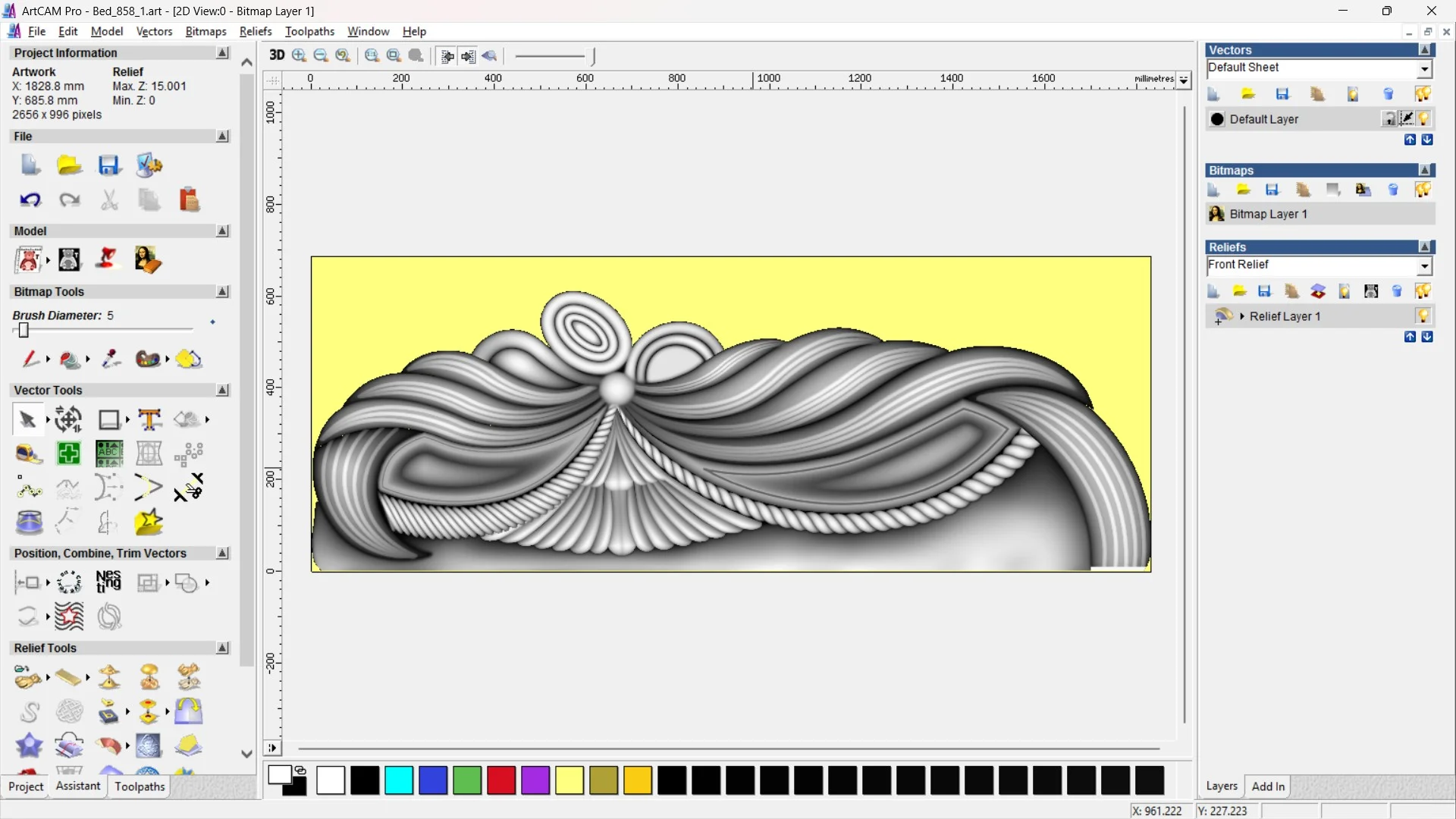Select the bitmap Paint brush tool

[30, 359]
